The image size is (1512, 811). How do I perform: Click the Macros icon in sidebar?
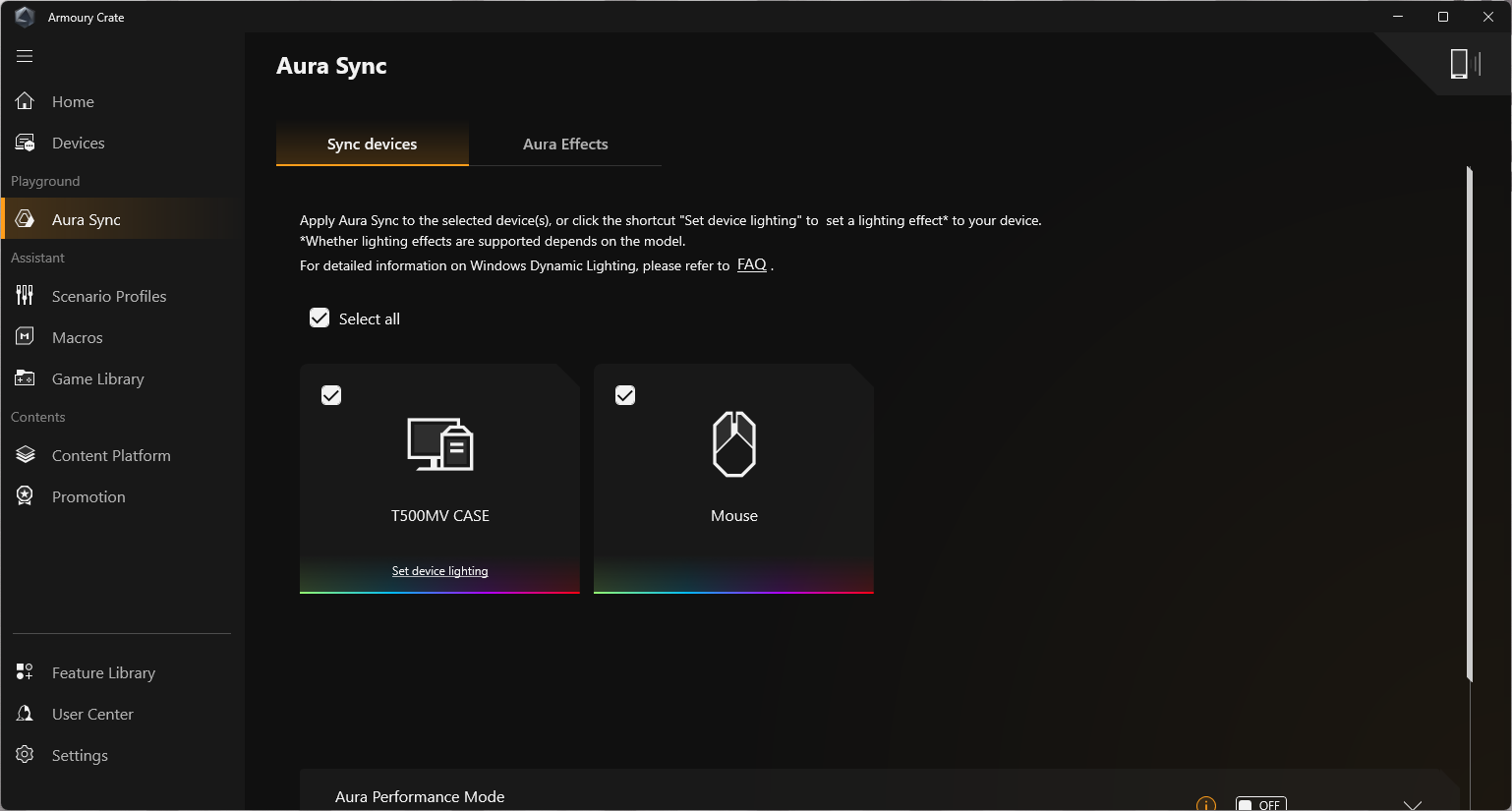[x=26, y=337]
